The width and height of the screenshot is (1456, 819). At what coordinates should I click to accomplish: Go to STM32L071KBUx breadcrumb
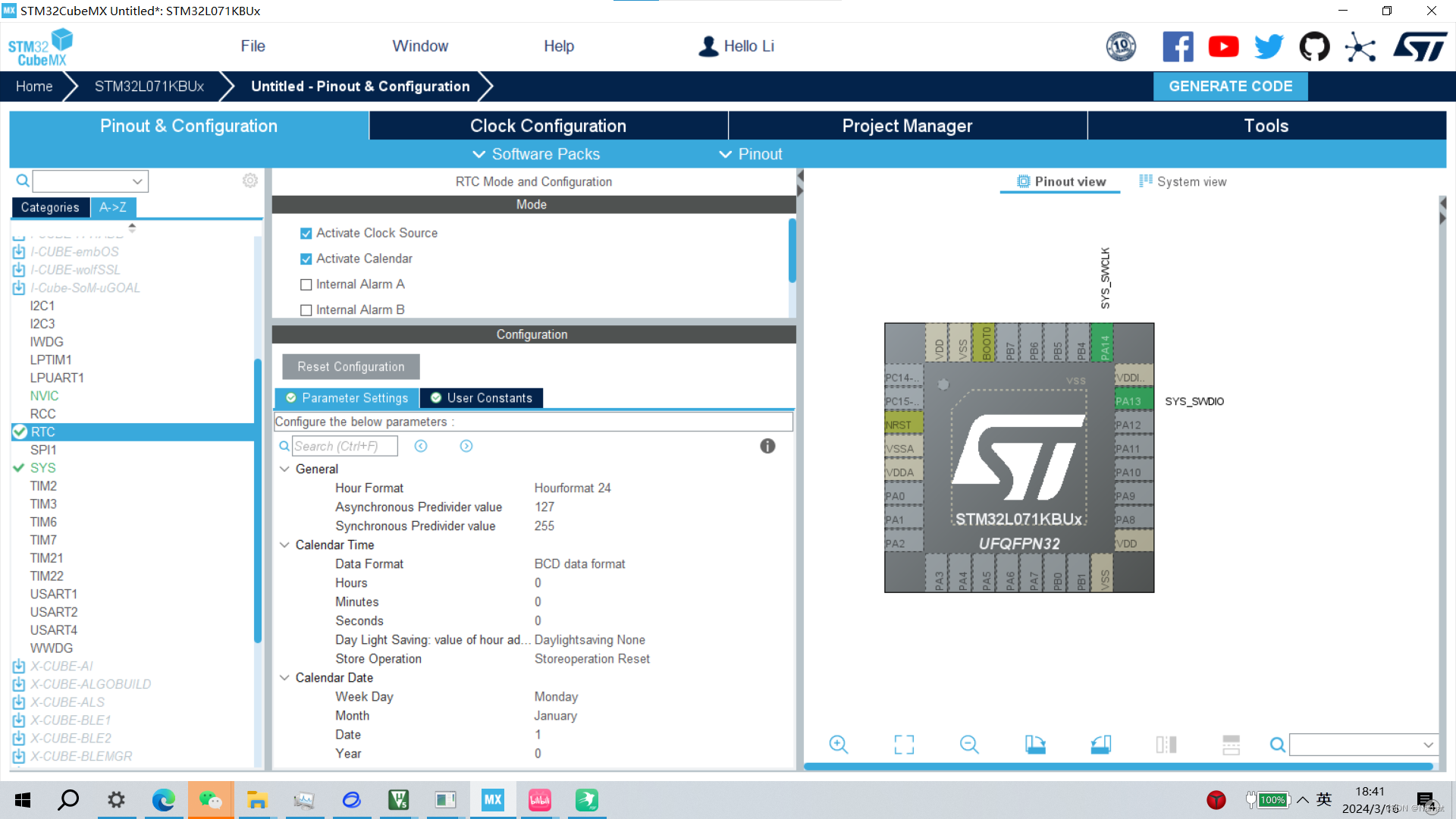coord(149,86)
